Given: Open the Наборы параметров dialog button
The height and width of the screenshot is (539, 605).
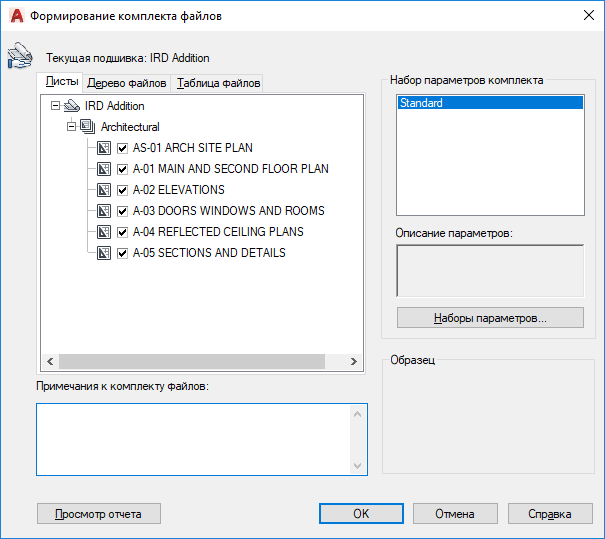Looking at the screenshot, I should (490, 319).
